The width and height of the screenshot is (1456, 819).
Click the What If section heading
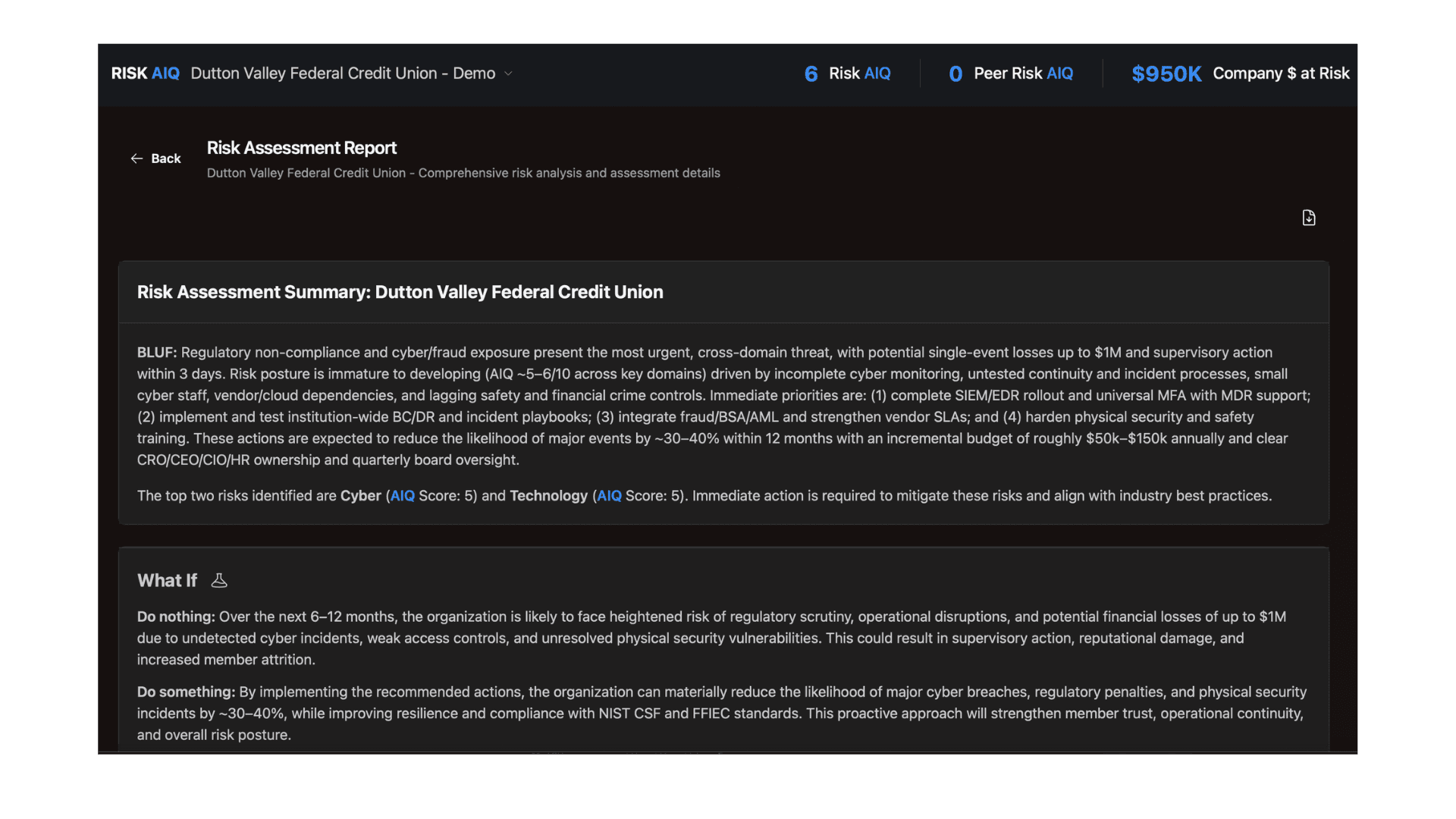point(167,581)
